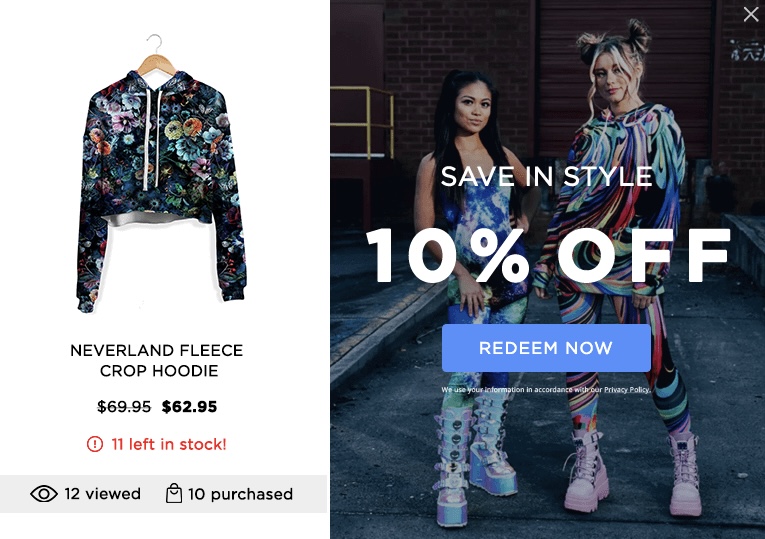The height and width of the screenshot is (539, 765).
Task: Close the discount popup with the X
Action: pos(751,14)
